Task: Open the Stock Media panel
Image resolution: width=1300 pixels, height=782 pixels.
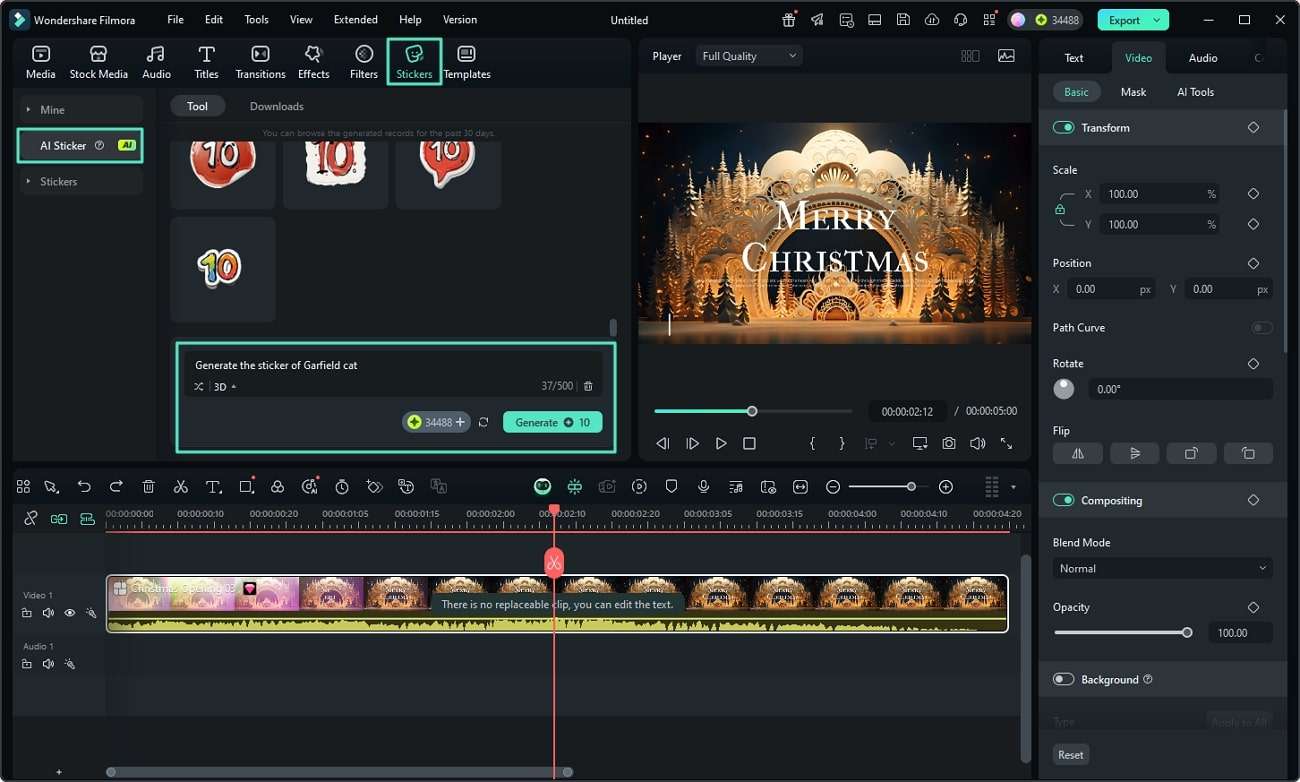Action: 98,62
